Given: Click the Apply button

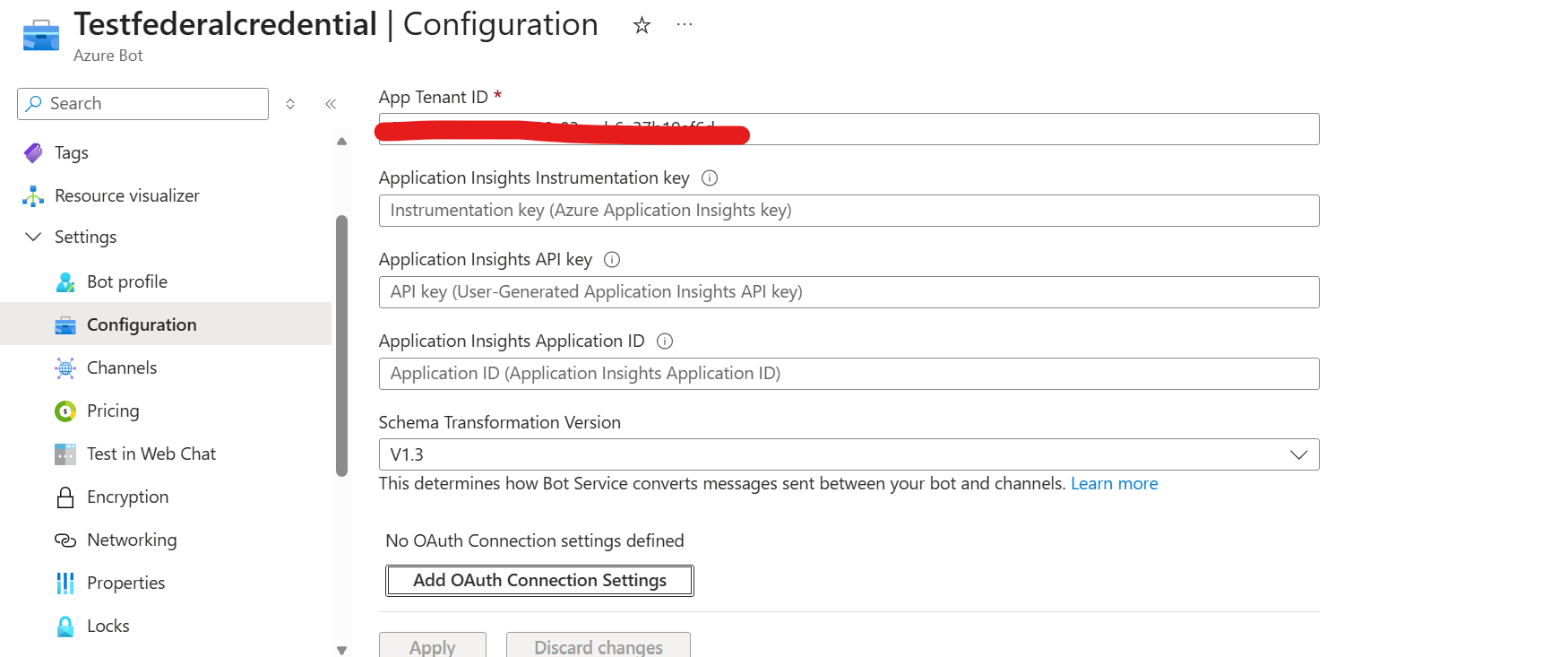Looking at the screenshot, I should [x=433, y=645].
